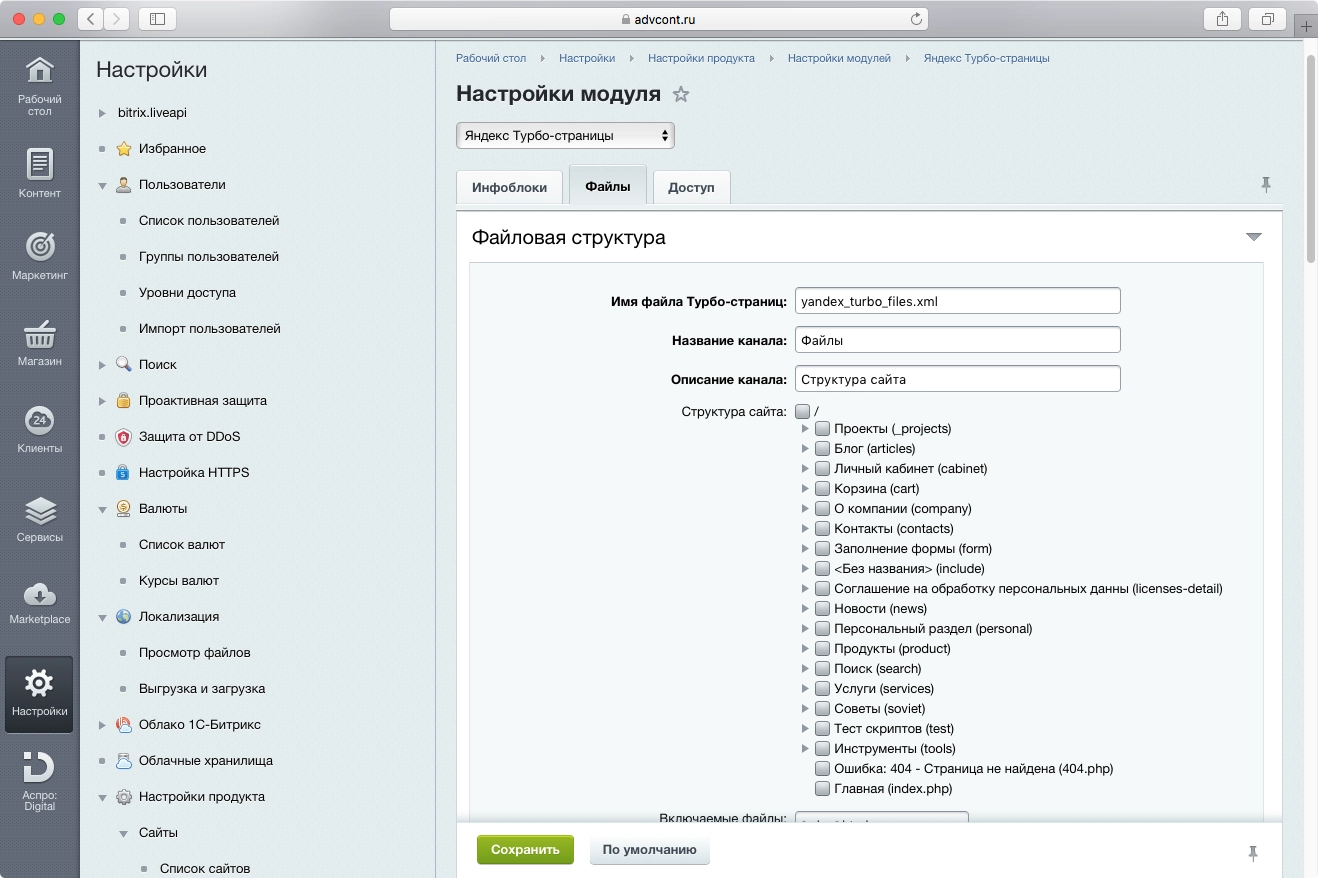Check the Корзина (cart) checkbox
This screenshot has height=878, width=1318.
click(822, 488)
